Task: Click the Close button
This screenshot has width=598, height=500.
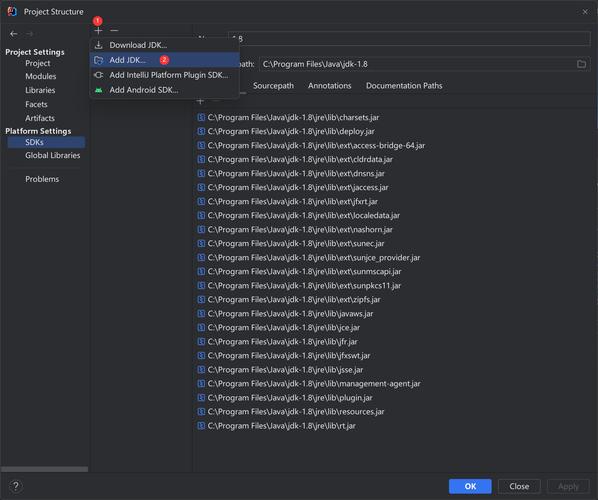Action: (519, 486)
